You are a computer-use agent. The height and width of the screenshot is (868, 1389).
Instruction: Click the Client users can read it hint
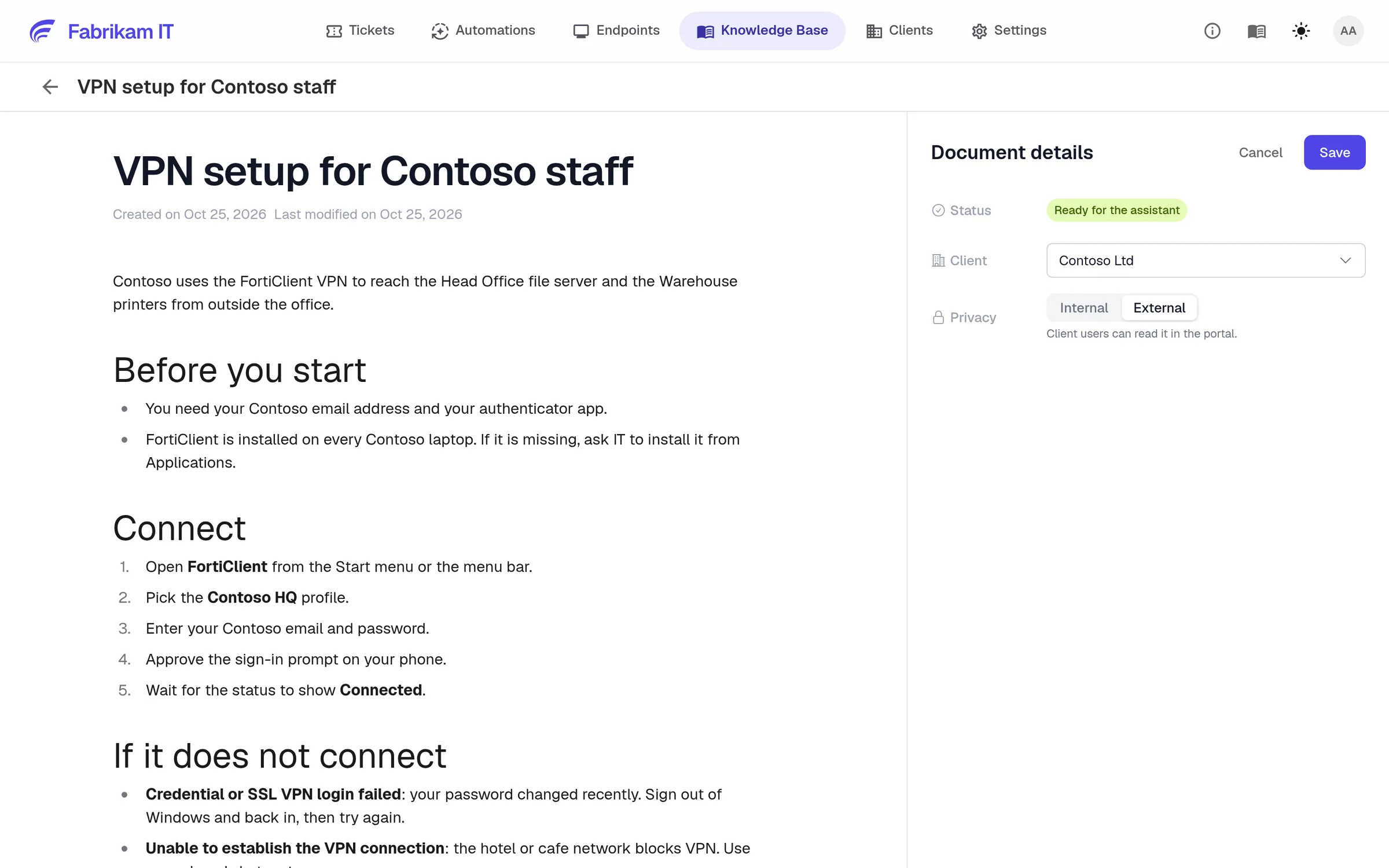[1141, 334]
